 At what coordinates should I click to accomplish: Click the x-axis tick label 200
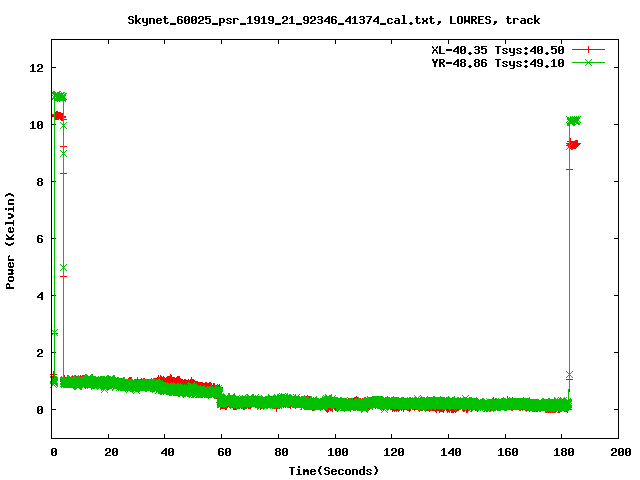point(620,452)
